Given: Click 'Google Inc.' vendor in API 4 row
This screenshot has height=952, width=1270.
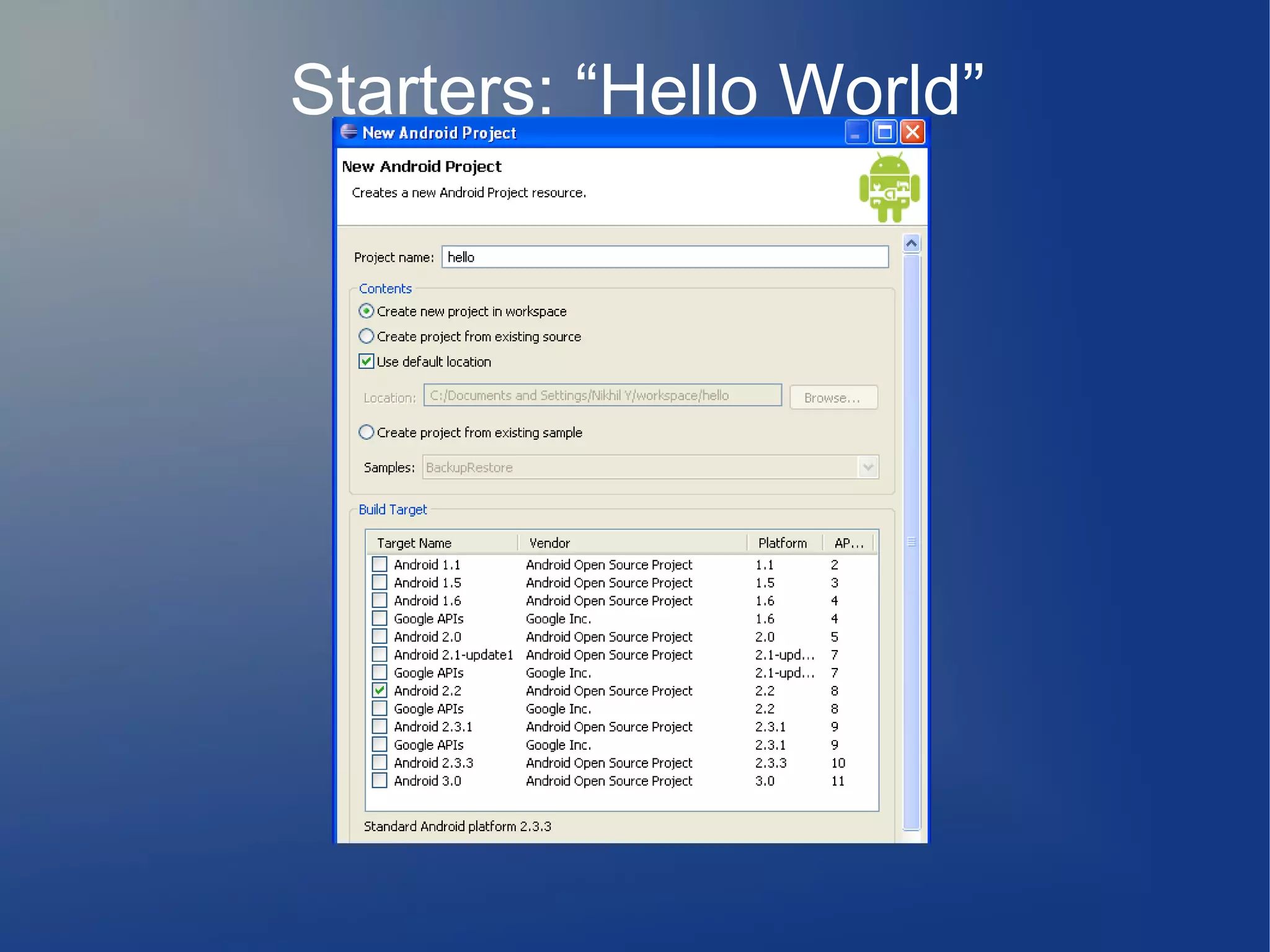Looking at the screenshot, I should click(x=558, y=619).
